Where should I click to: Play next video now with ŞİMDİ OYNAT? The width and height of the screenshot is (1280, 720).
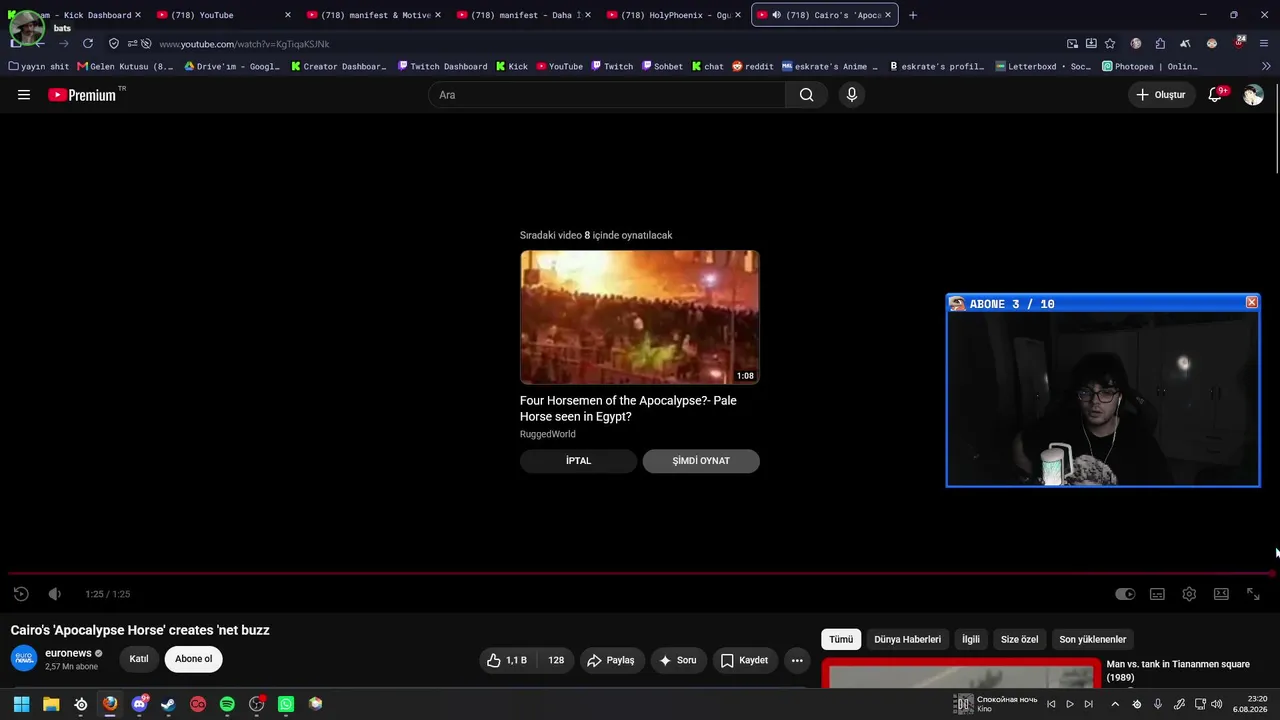click(x=701, y=461)
